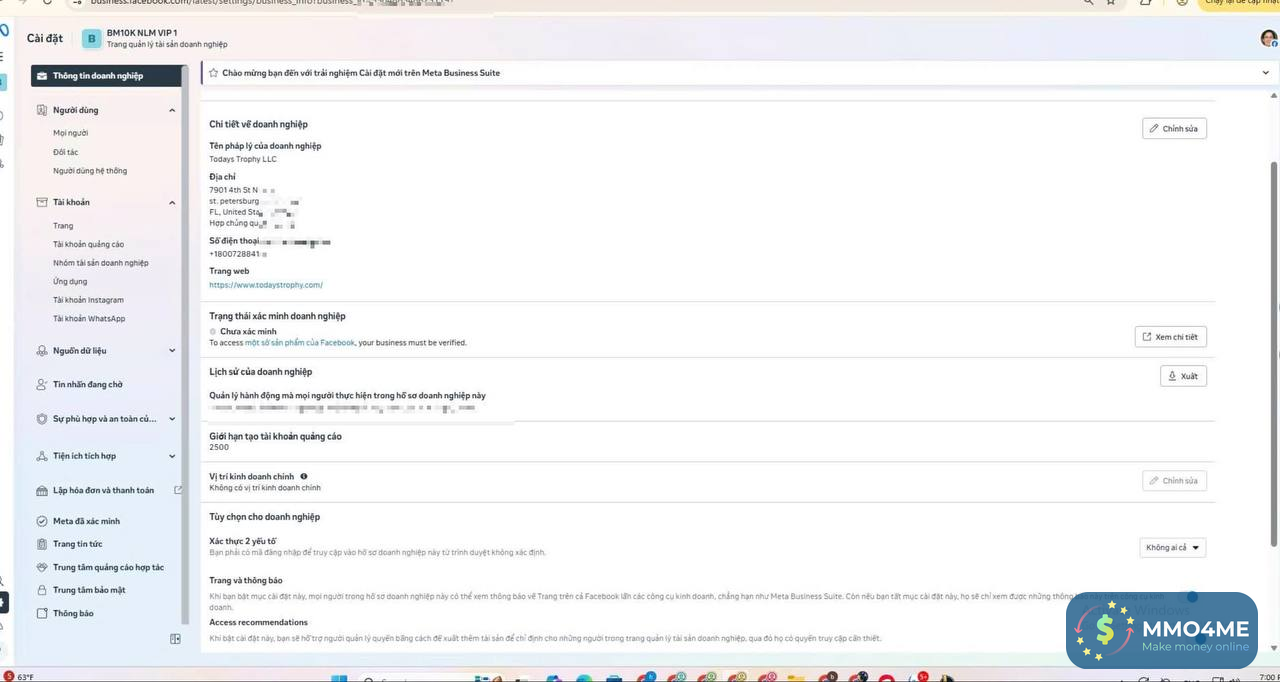Open Trang tin tức

(78, 544)
